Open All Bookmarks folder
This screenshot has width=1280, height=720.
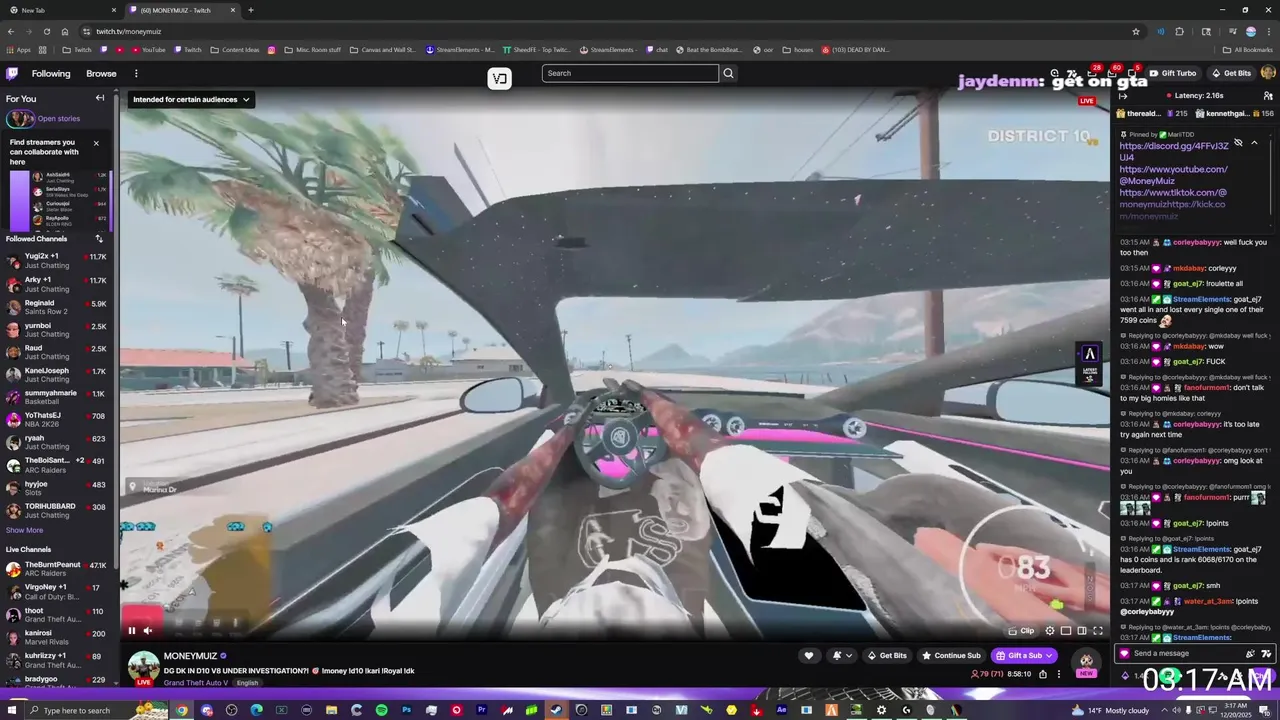(1247, 50)
